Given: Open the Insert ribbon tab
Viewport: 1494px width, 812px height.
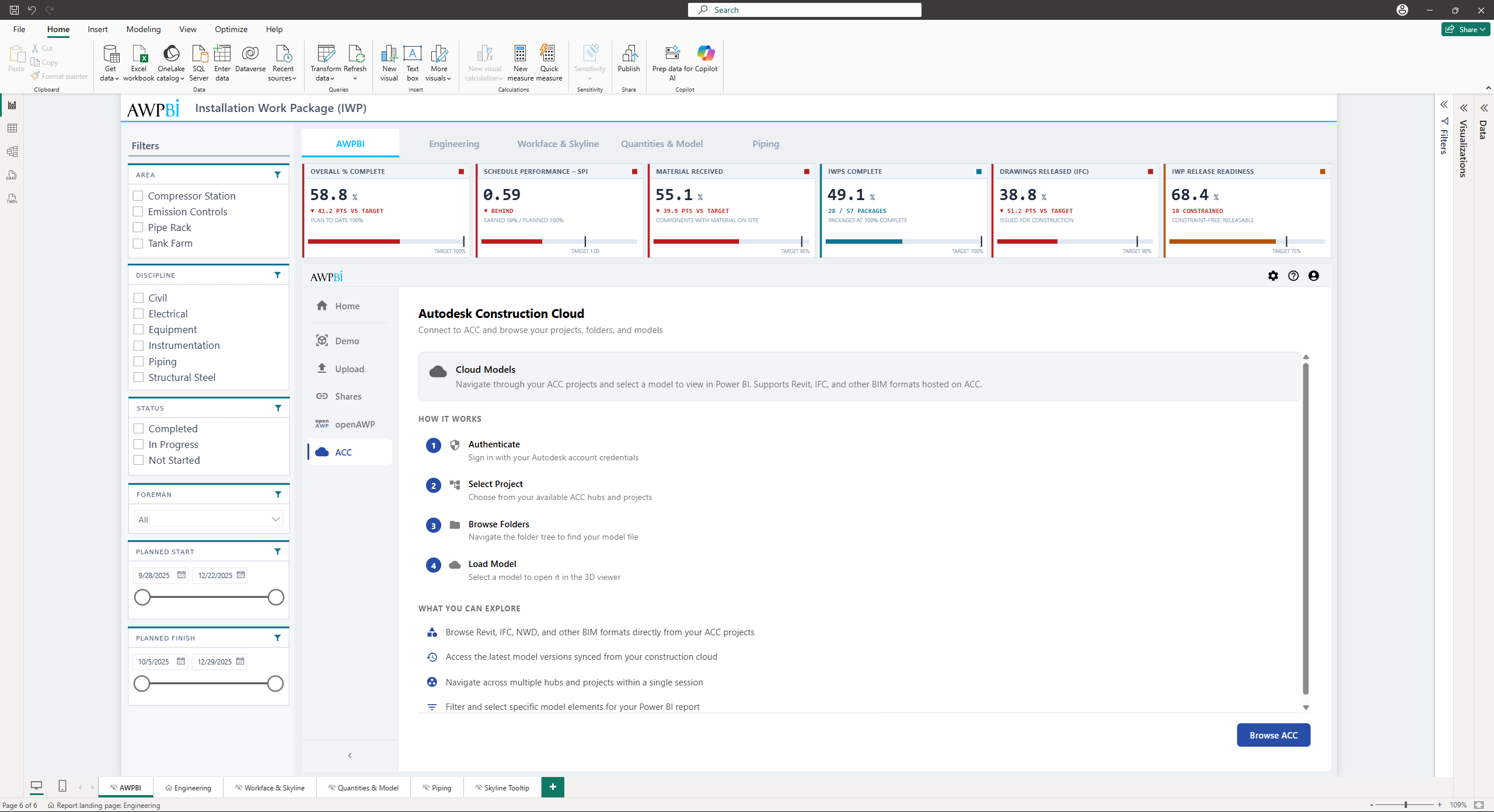Looking at the screenshot, I should pos(97,29).
